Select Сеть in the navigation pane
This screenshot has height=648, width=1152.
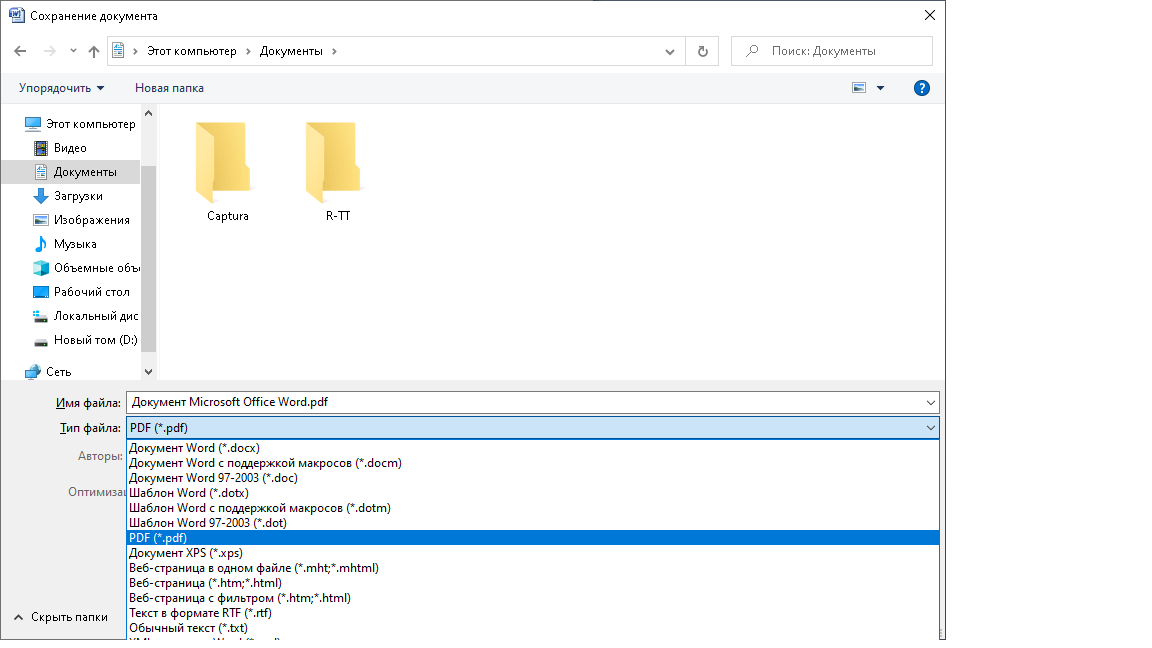tap(48, 372)
